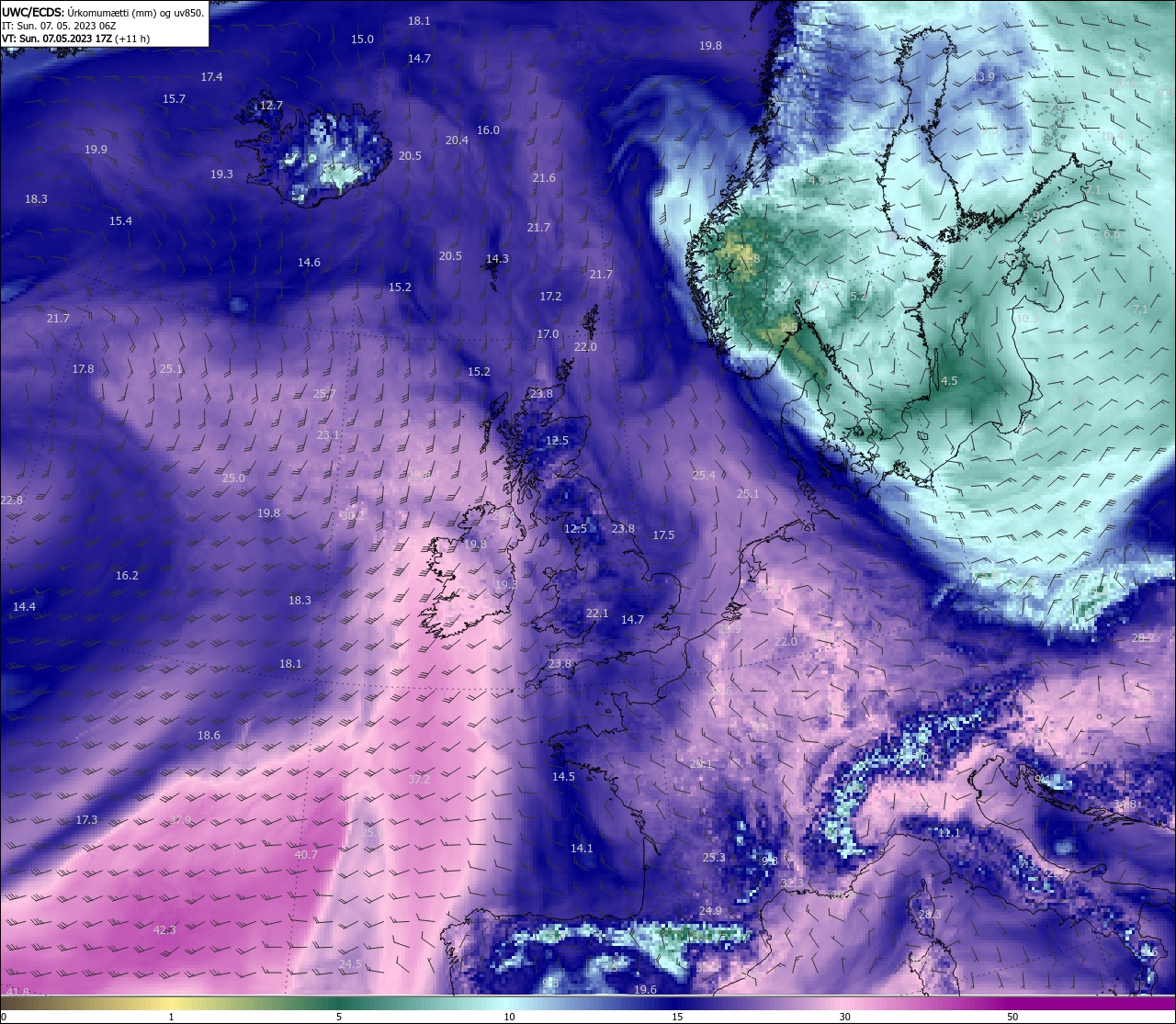Click the 17.4 value label
The image size is (1176, 1024).
click(211, 77)
